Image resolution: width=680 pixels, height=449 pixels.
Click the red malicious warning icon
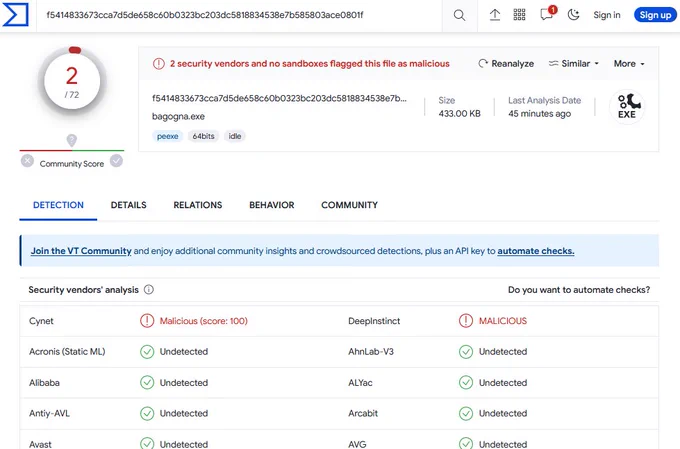(x=159, y=64)
